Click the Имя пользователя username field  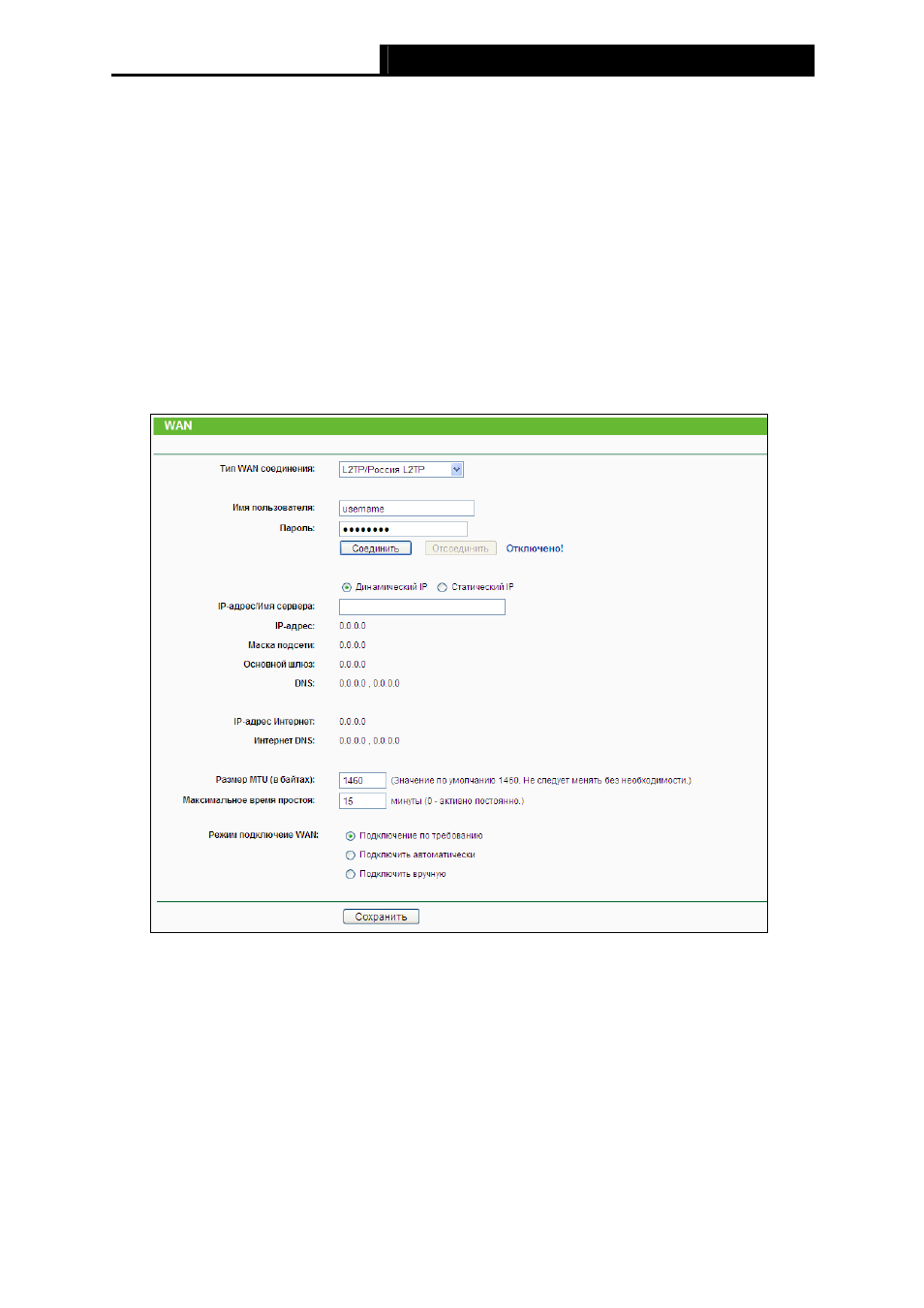tap(406, 509)
